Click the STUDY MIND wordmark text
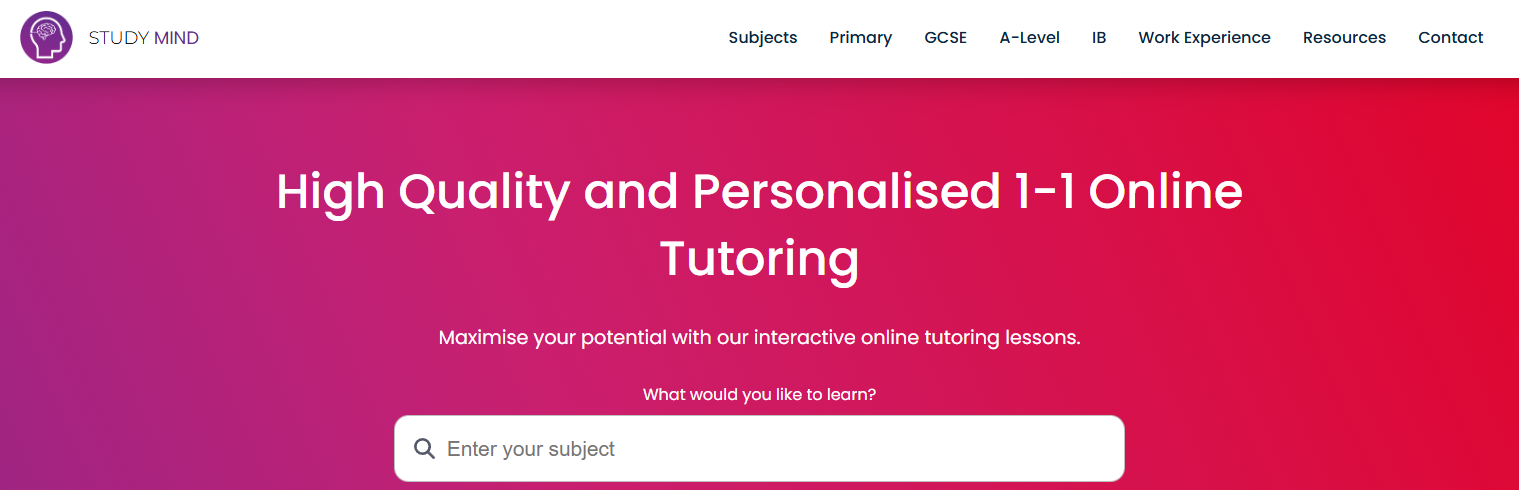The image size is (1519, 490). click(x=144, y=38)
